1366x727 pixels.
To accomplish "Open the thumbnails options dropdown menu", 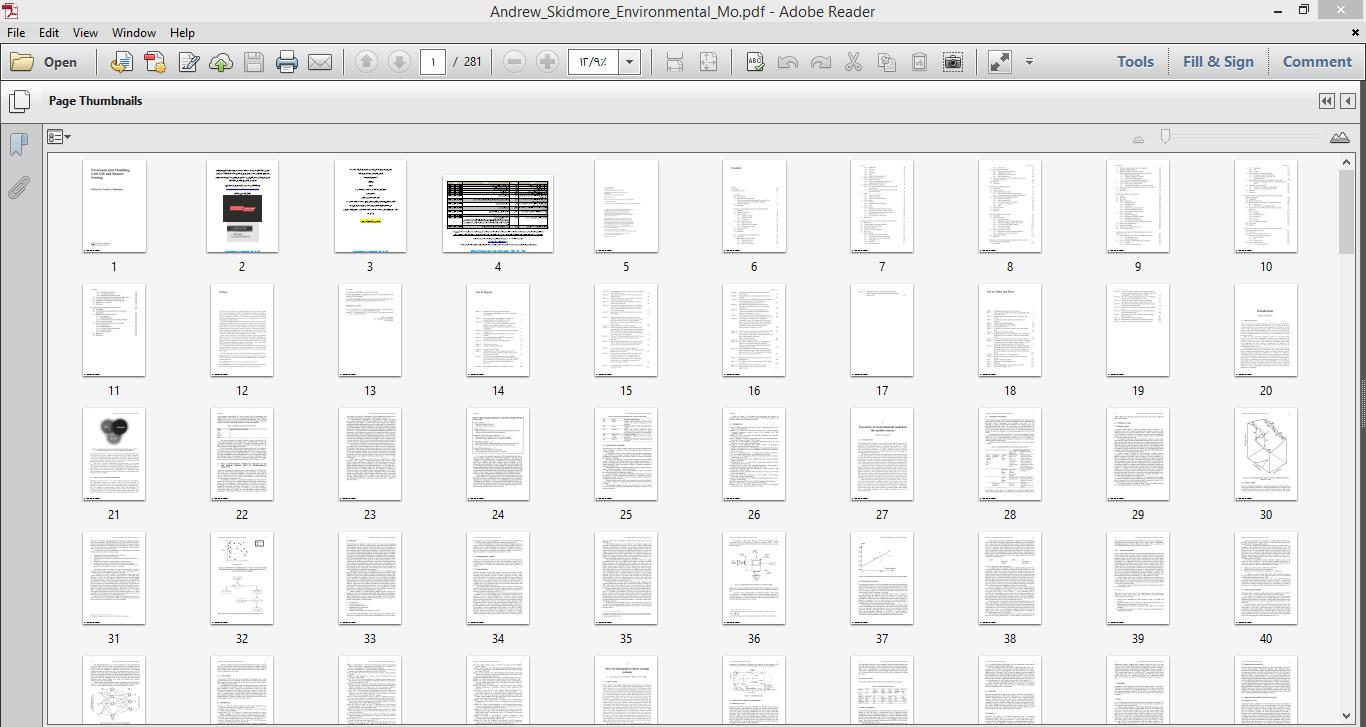I will (x=59, y=137).
